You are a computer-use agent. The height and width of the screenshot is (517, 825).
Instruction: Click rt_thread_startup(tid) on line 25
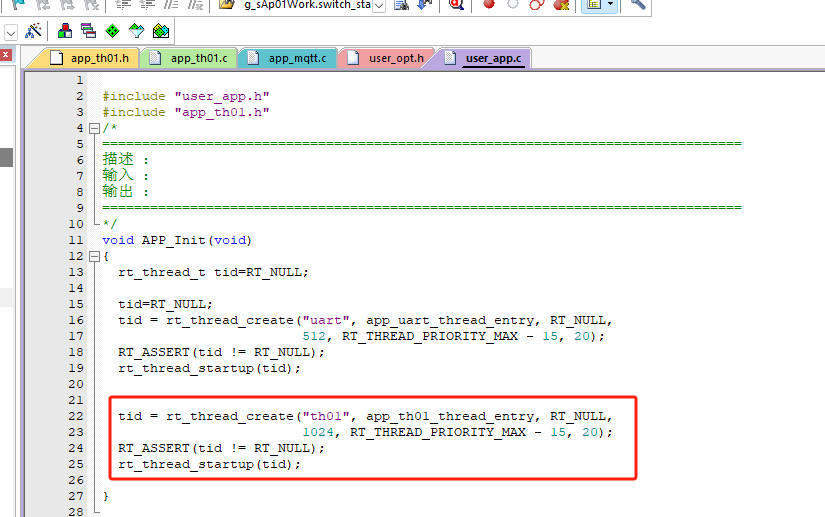click(x=205, y=464)
